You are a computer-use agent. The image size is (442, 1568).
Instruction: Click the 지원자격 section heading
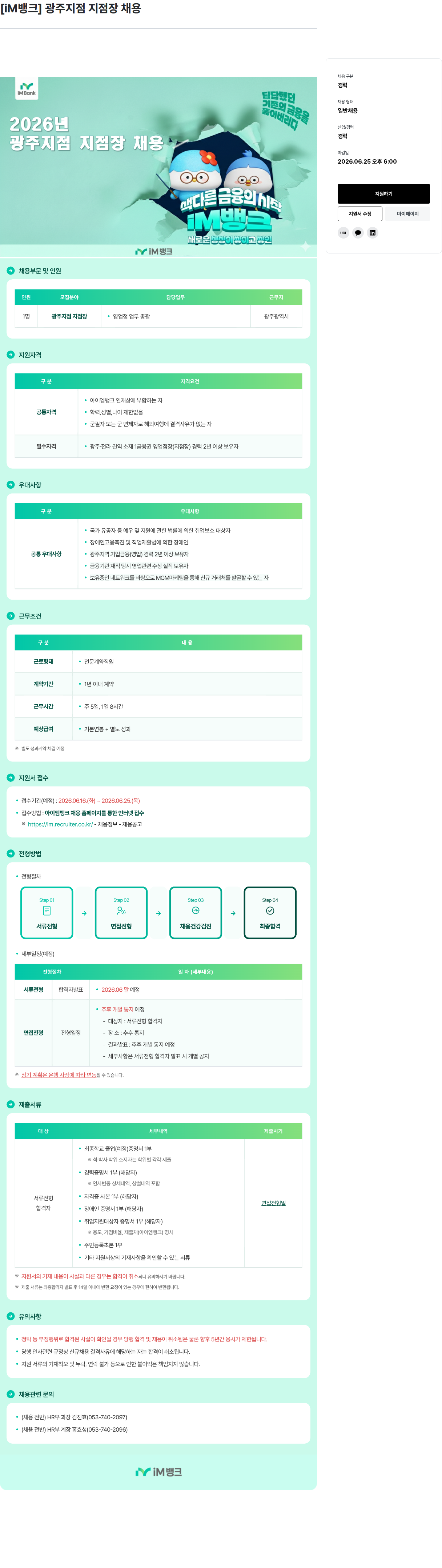pos(30,355)
